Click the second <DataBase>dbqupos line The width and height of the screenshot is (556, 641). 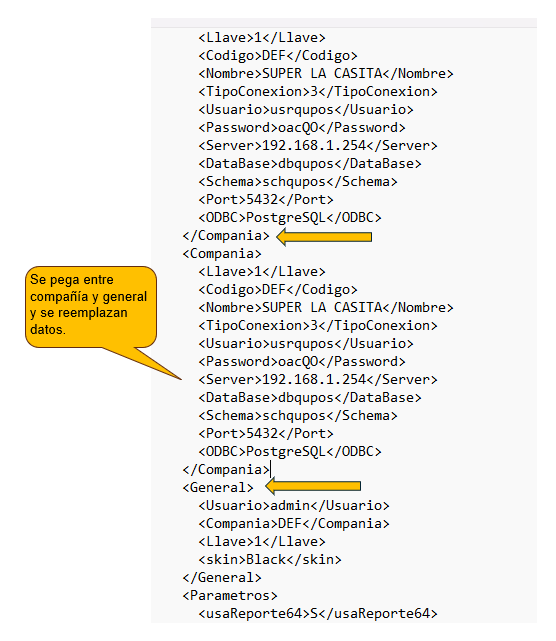pos(310,397)
